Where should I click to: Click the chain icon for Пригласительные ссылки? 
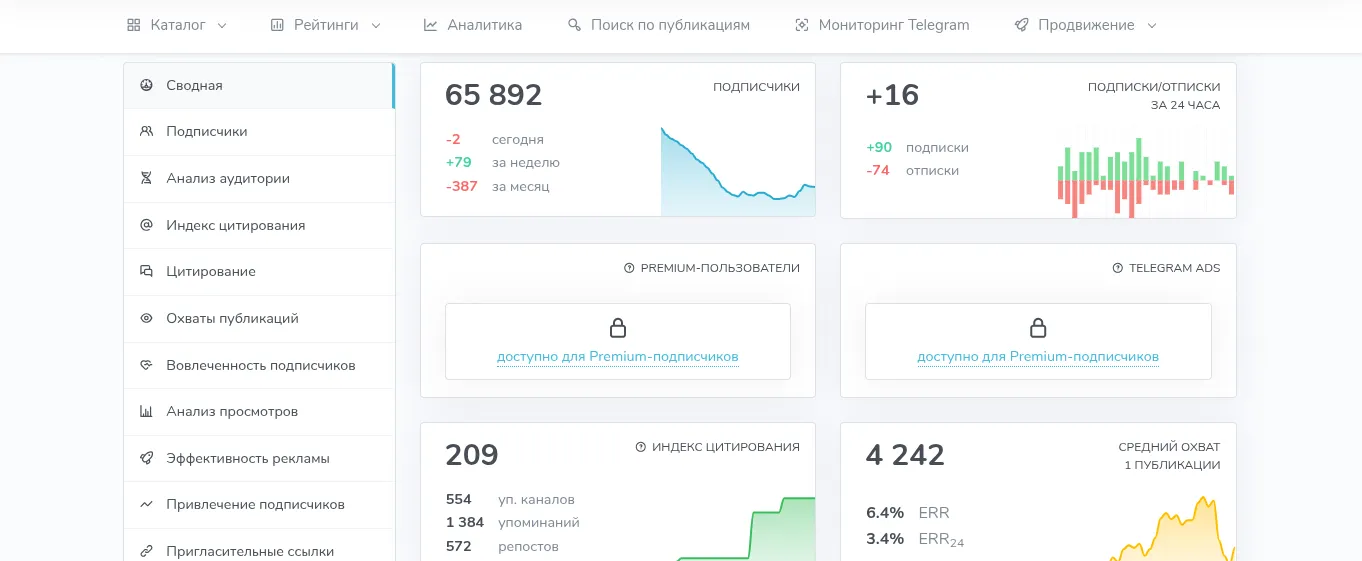[146, 551]
